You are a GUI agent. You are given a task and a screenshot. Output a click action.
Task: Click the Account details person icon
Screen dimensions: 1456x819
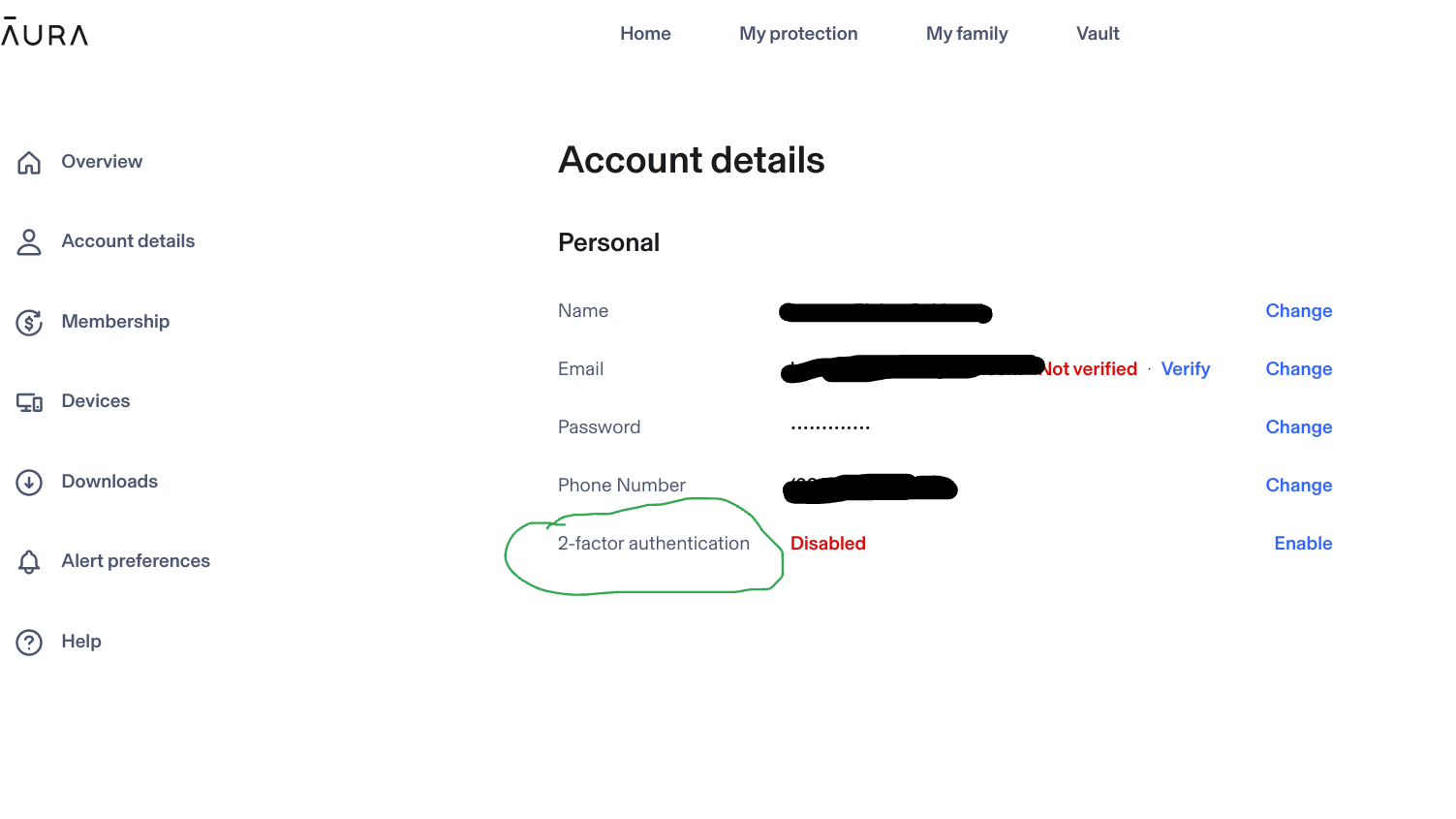click(x=29, y=242)
